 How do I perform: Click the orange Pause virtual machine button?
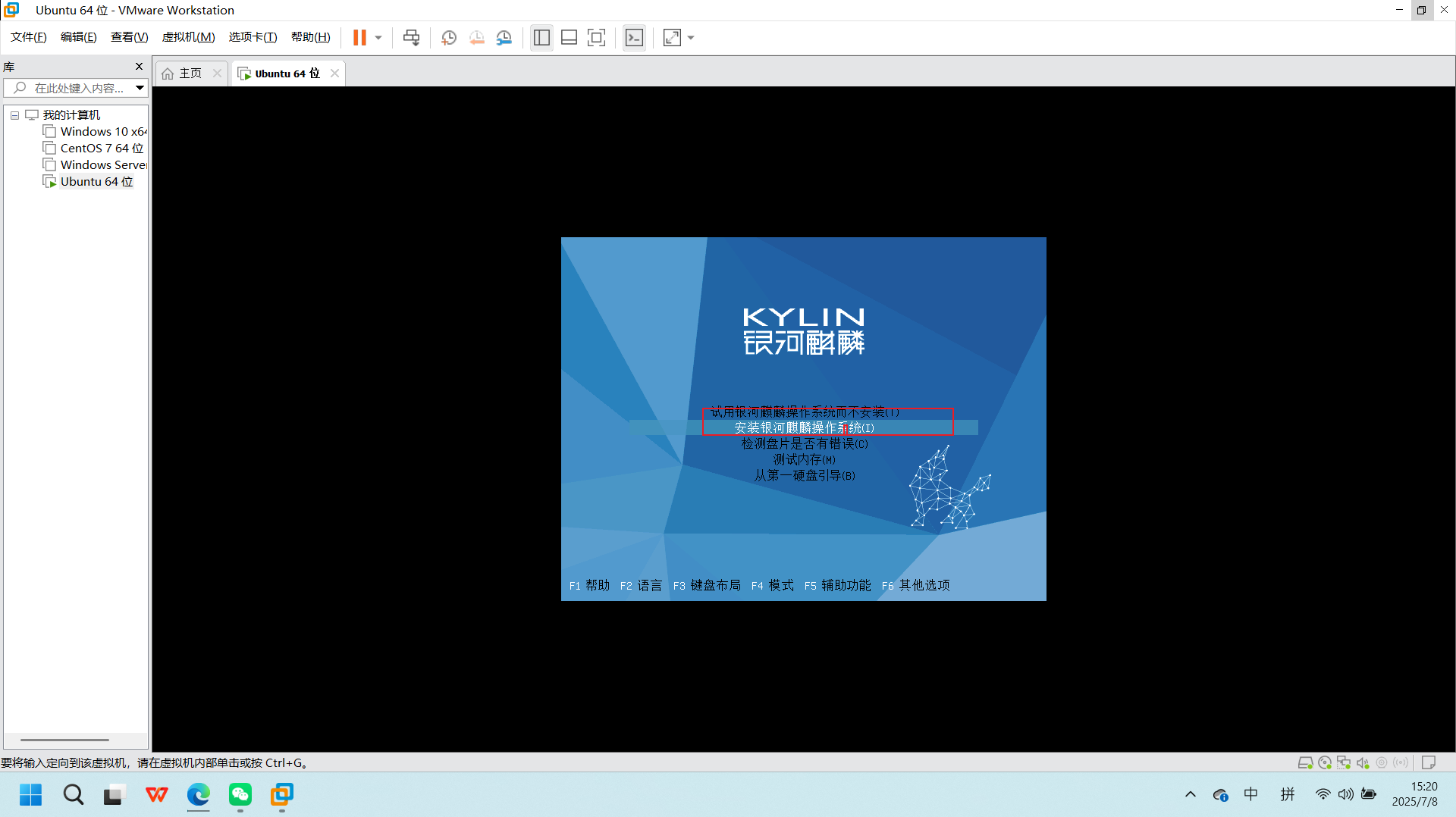[359, 37]
